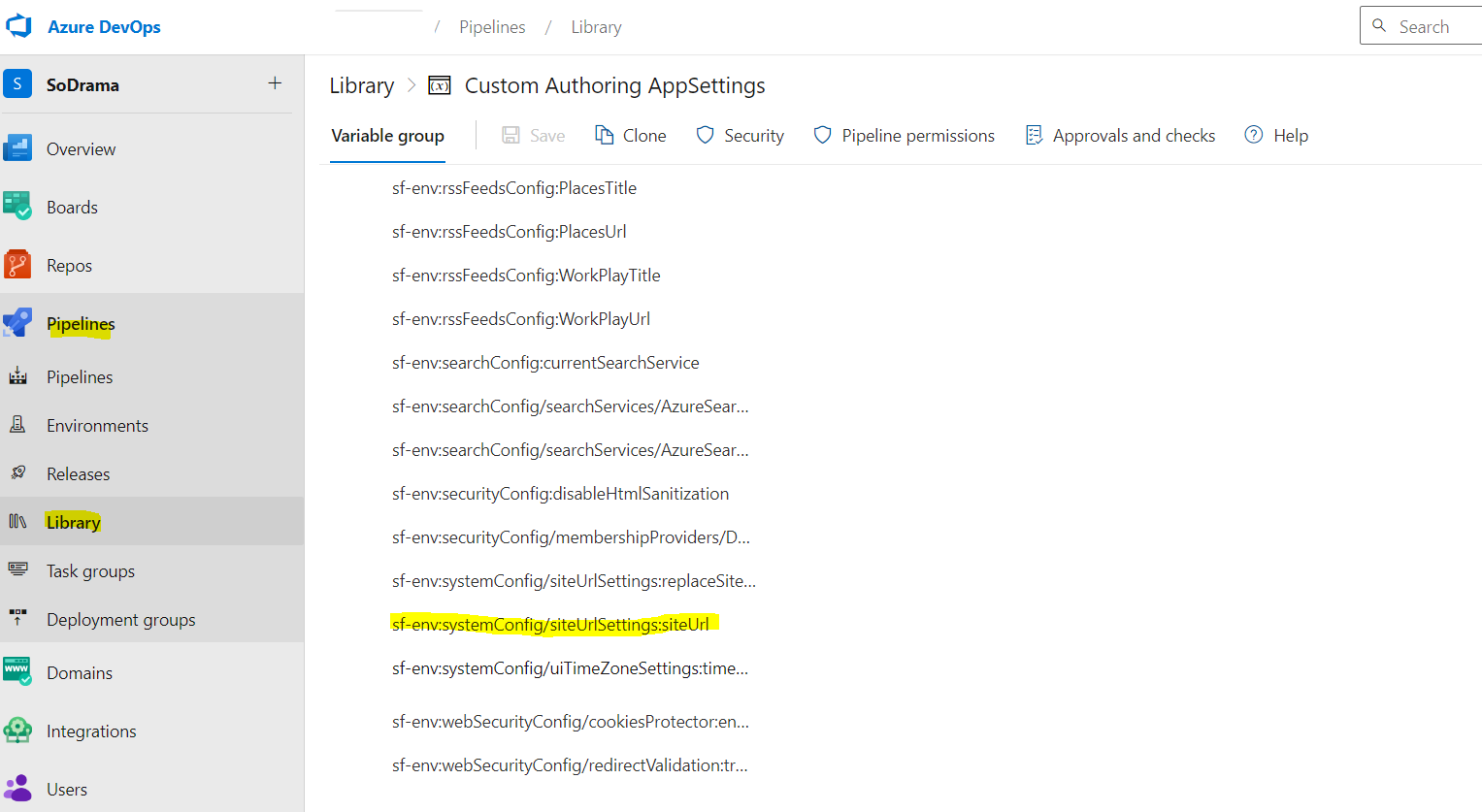Click the Azure DevOps logo icon
1482x812 pixels.
(18, 26)
